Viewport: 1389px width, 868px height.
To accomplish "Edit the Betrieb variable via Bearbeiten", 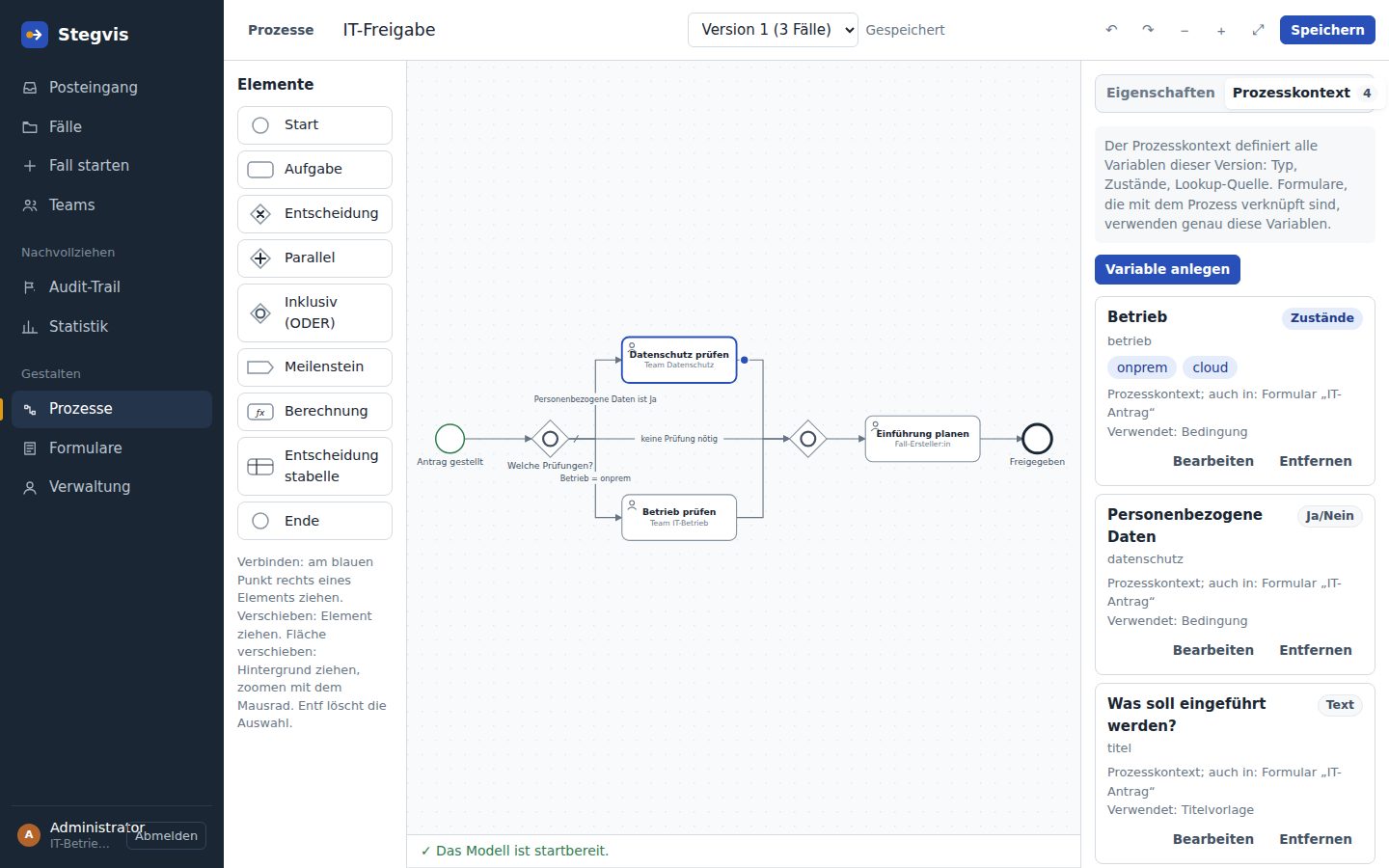I will [x=1212, y=461].
